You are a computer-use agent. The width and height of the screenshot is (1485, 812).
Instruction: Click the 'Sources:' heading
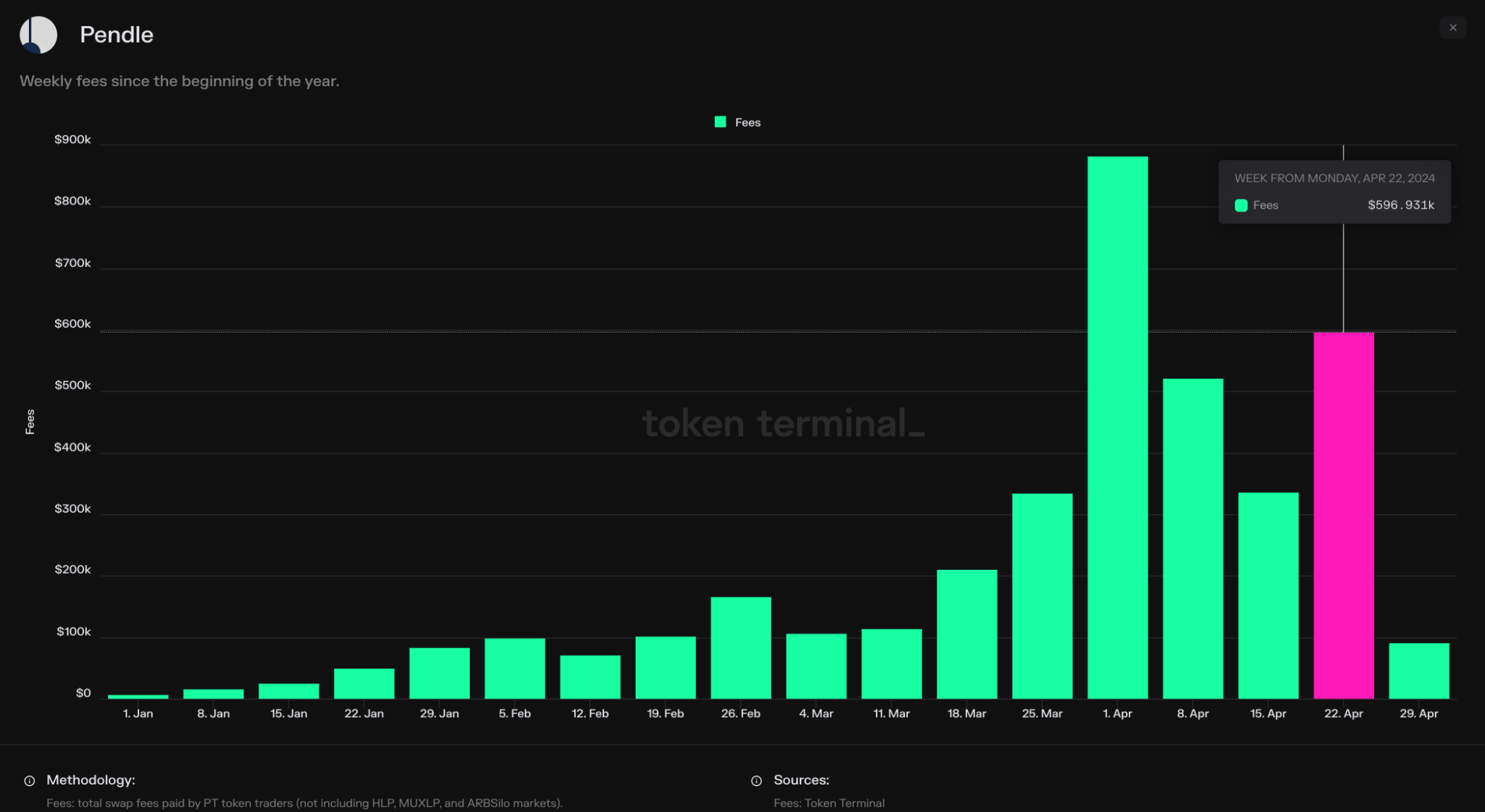(801, 780)
